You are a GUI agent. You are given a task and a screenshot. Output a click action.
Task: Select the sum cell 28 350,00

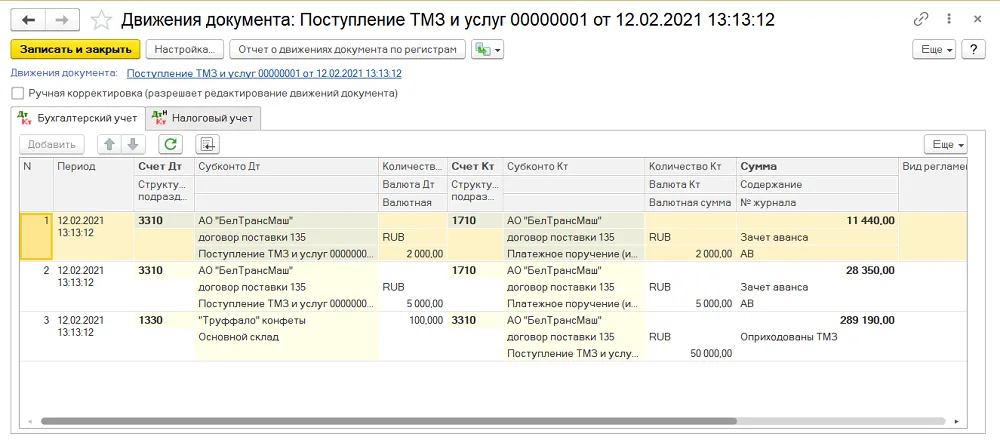point(817,271)
